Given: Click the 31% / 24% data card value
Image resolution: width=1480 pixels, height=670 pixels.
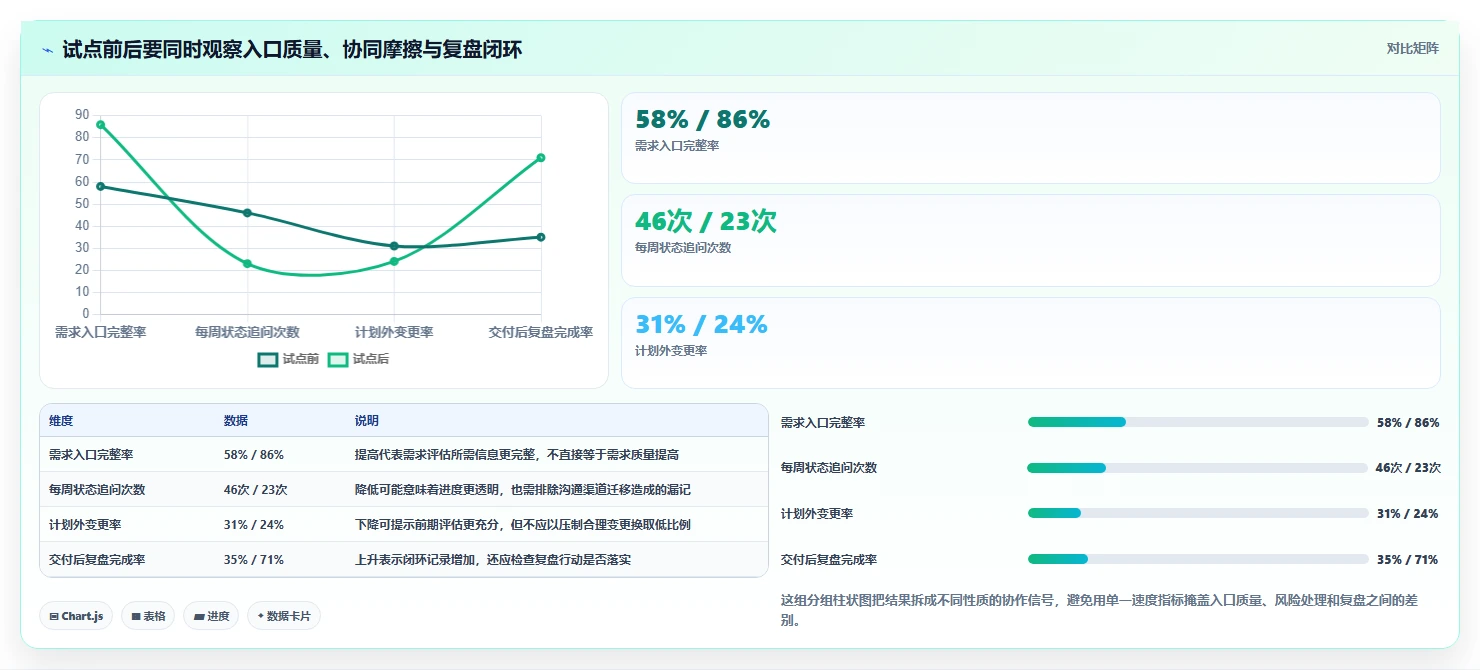Looking at the screenshot, I should click(x=701, y=324).
